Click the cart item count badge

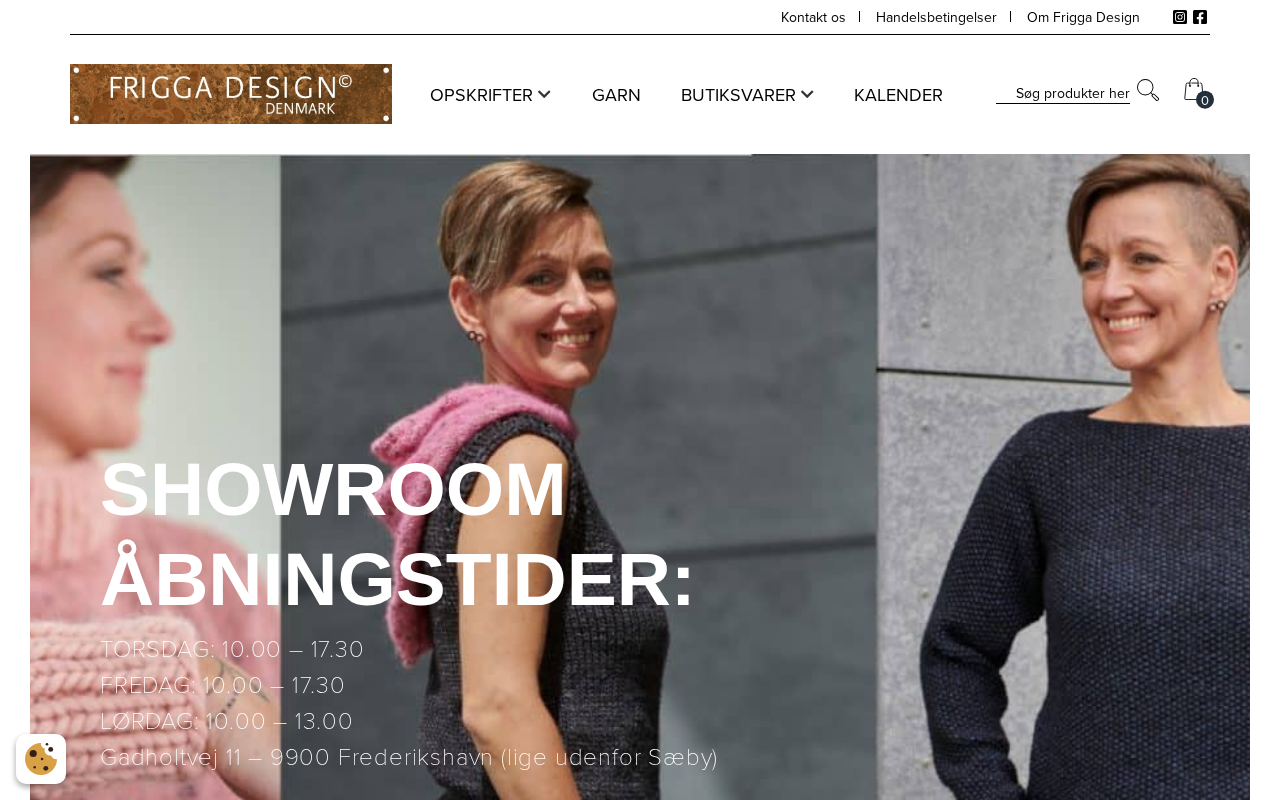coord(1205,100)
